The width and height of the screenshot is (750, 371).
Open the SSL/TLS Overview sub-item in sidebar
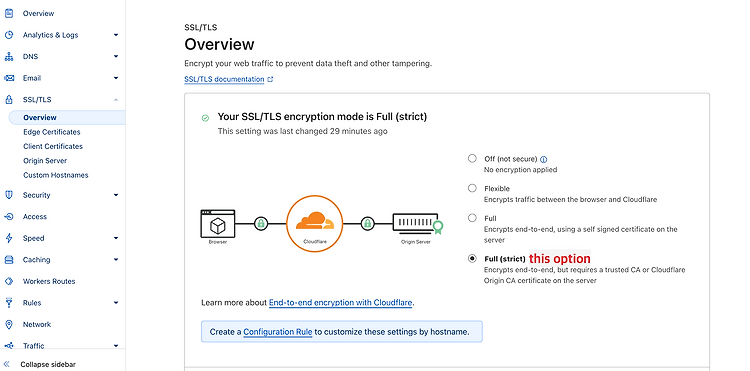pos(67,118)
